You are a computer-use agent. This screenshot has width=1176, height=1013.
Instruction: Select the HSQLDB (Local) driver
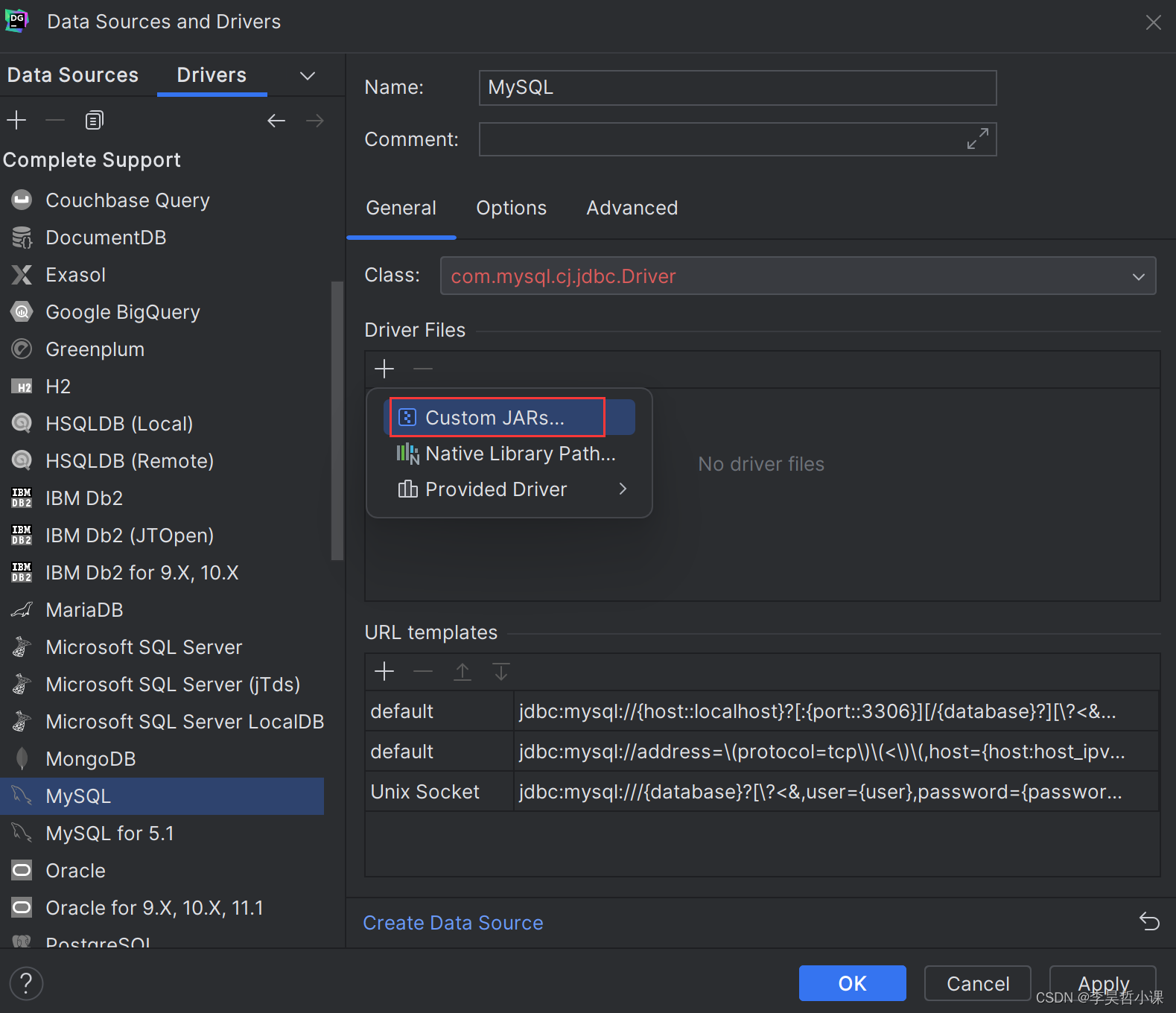coord(162,424)
